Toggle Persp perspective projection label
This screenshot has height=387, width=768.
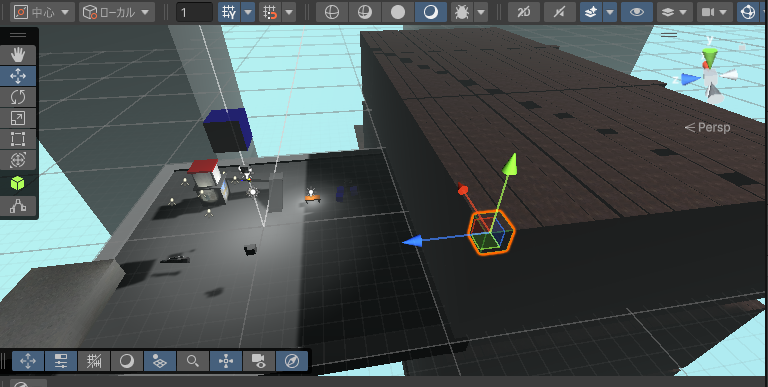(707, 127)
